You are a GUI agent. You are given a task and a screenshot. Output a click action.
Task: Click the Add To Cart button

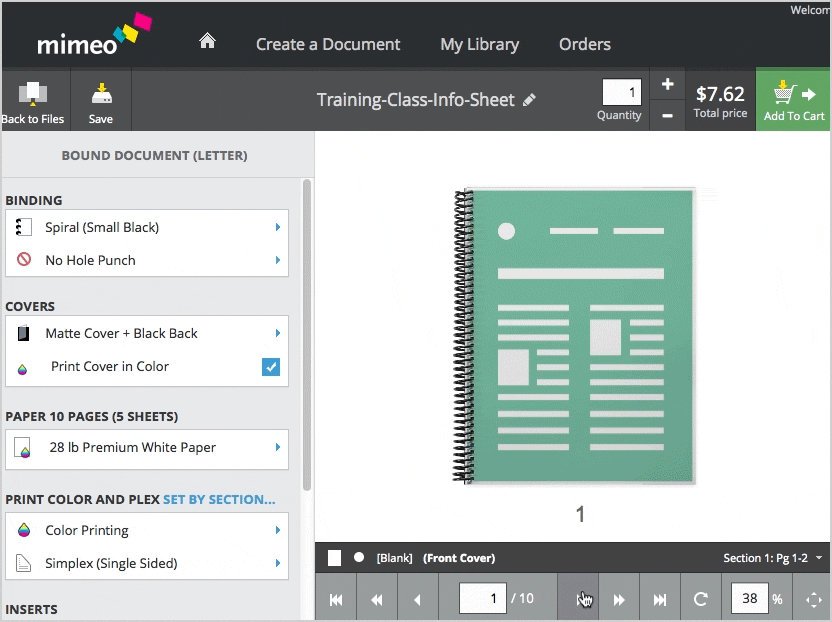(794, 101)
